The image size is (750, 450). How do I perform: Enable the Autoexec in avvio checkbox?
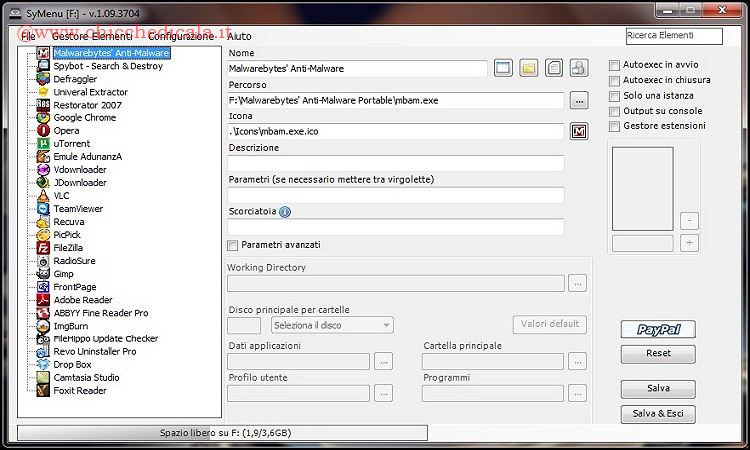click(614, 66)
